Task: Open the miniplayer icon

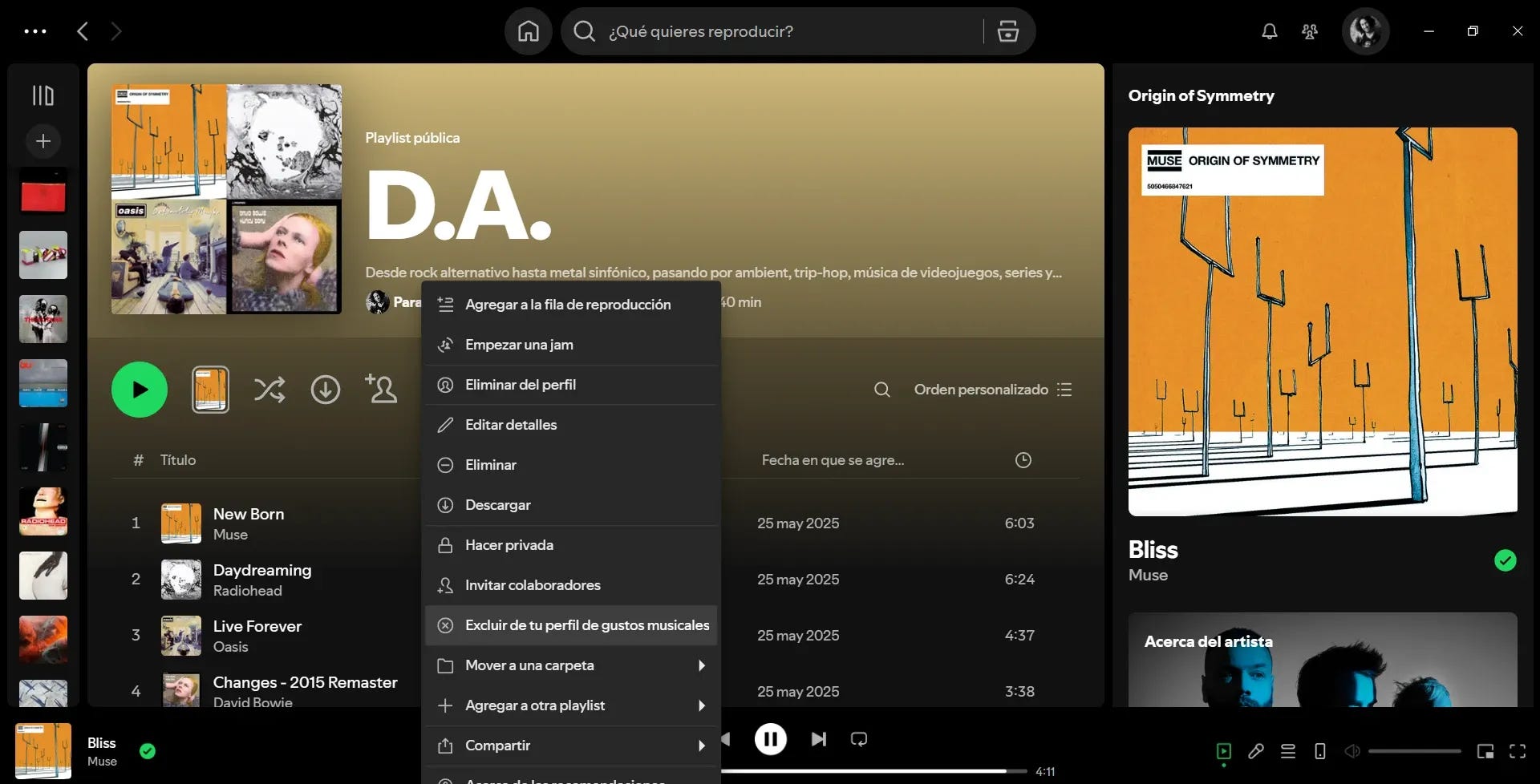Action: click(1485, 751)
